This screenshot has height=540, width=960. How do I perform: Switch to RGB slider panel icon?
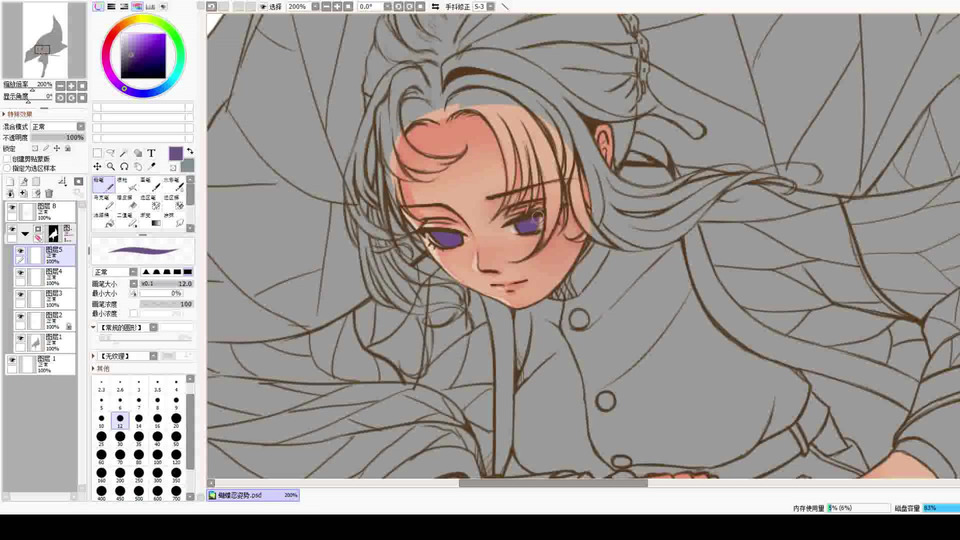click(x=111, y=7)
